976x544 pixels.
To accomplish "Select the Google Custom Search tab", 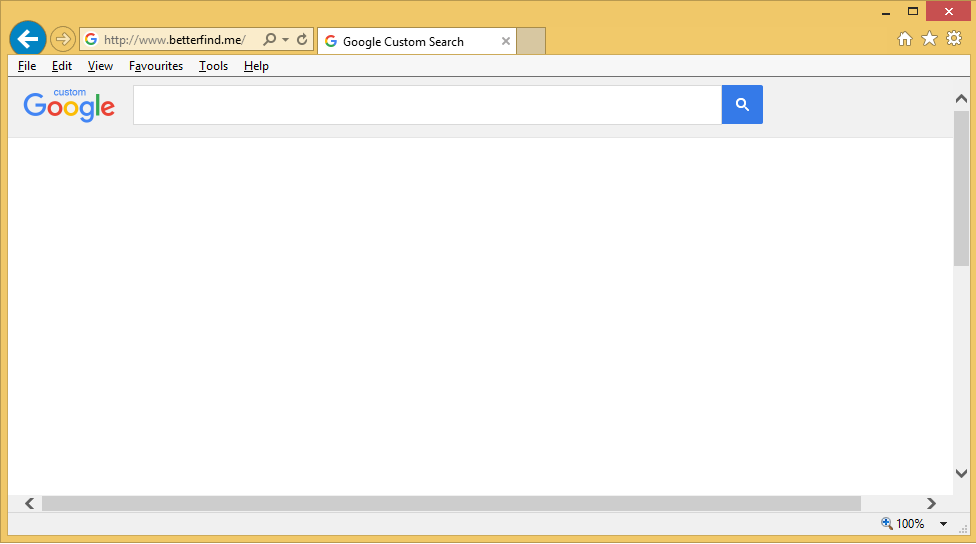I will pyautogui.click(x=403, y=42).
